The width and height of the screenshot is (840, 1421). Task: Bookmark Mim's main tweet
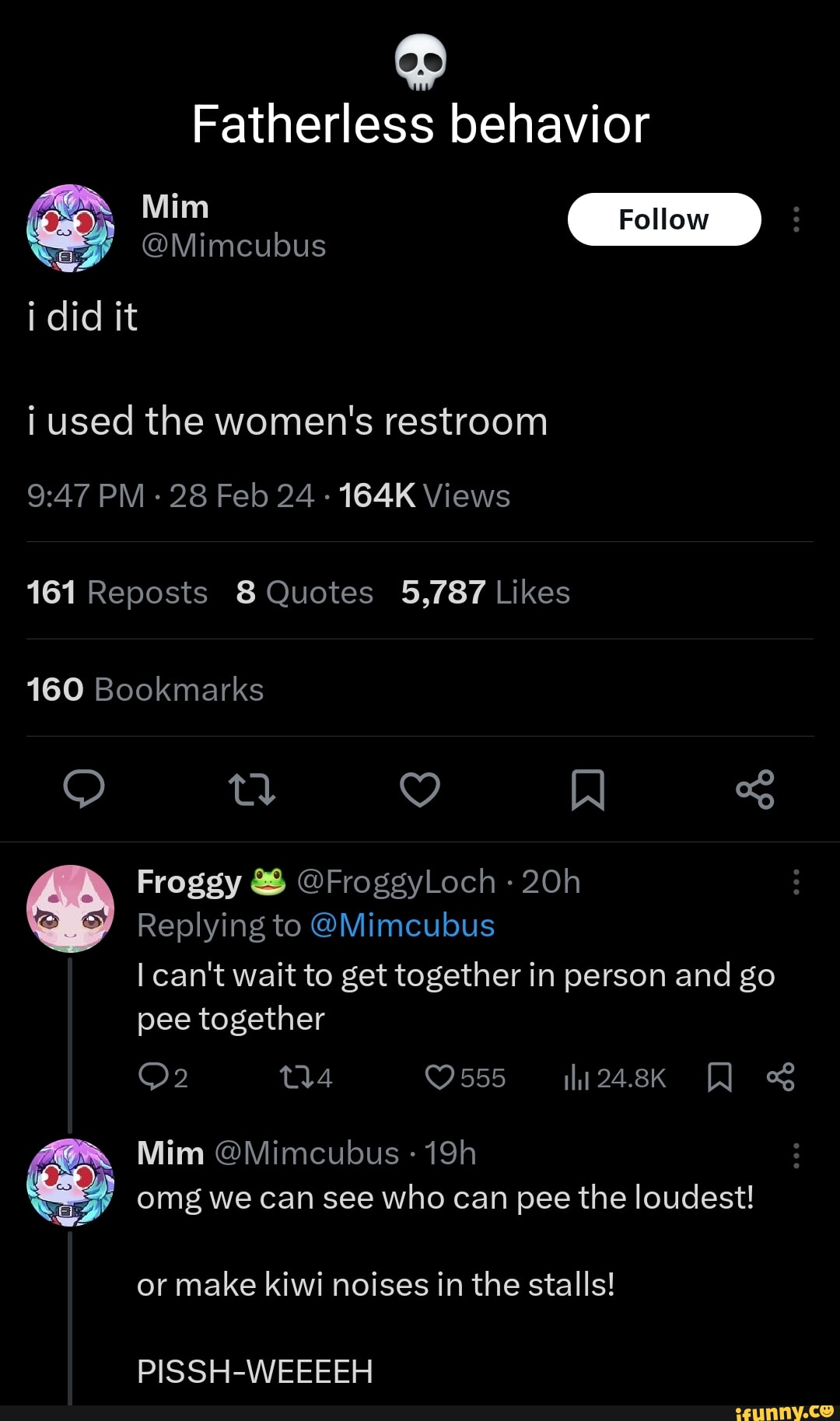(588, 789)
